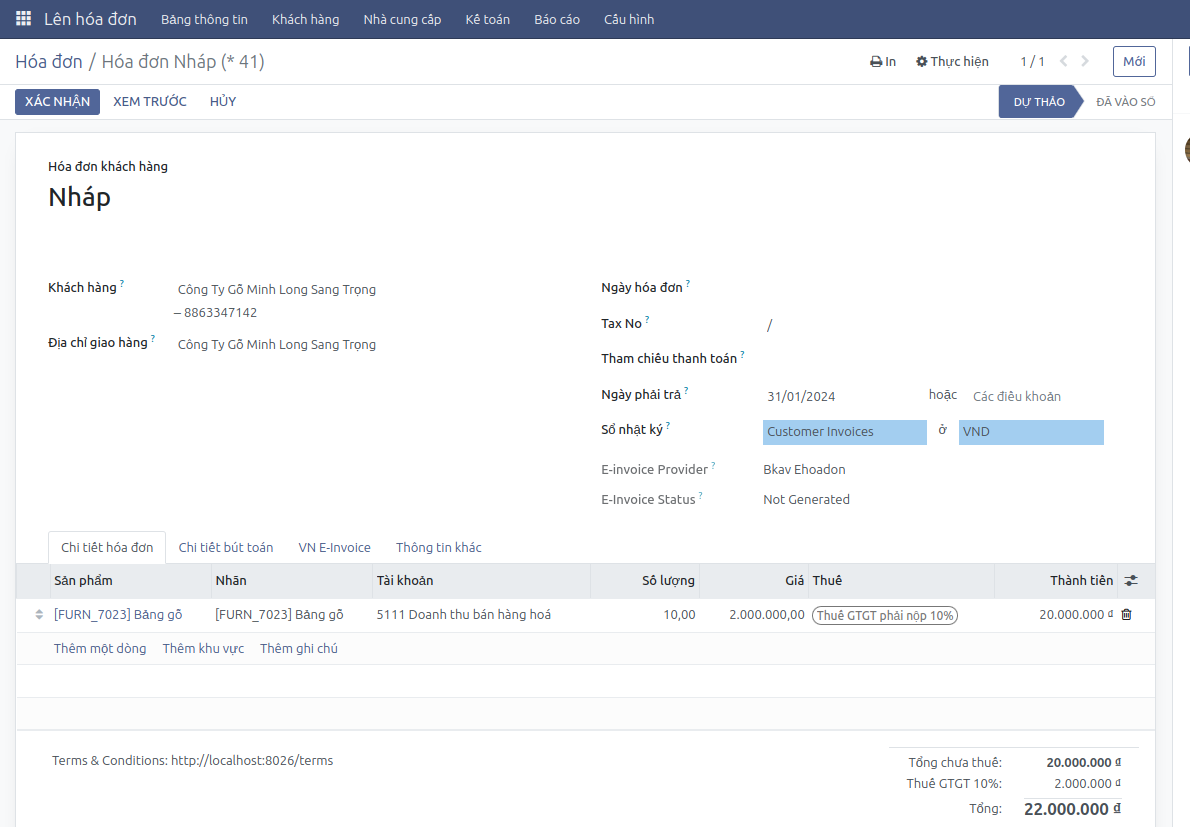The height and width of the screenshot is (827, 1190).
Task: Open the apps grid menu icon
Action: coord(23,19)
